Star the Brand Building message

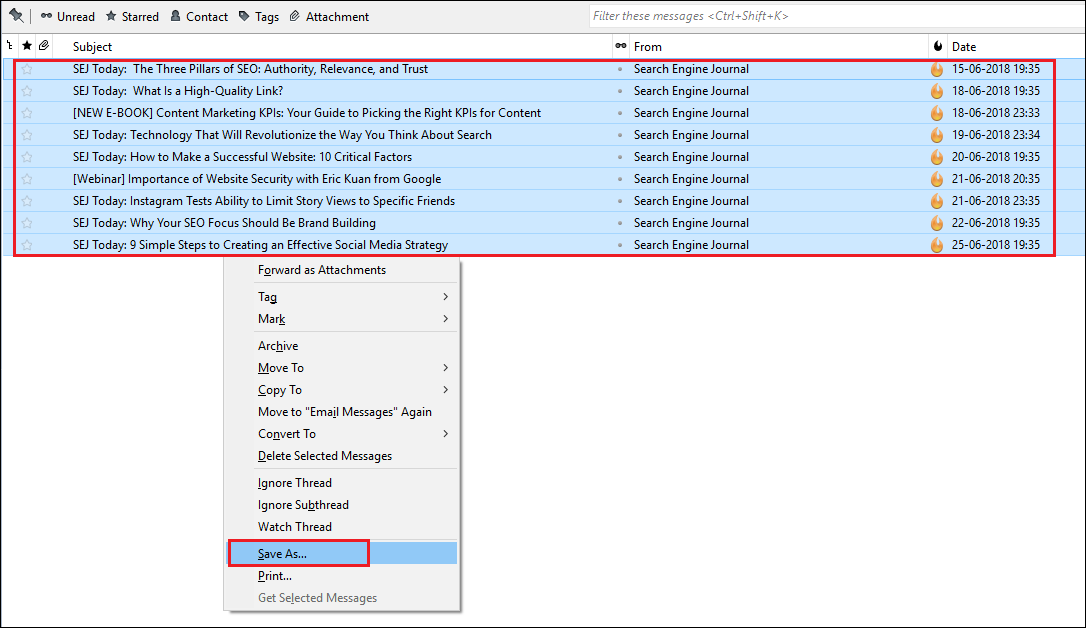[x=27, y=223]
